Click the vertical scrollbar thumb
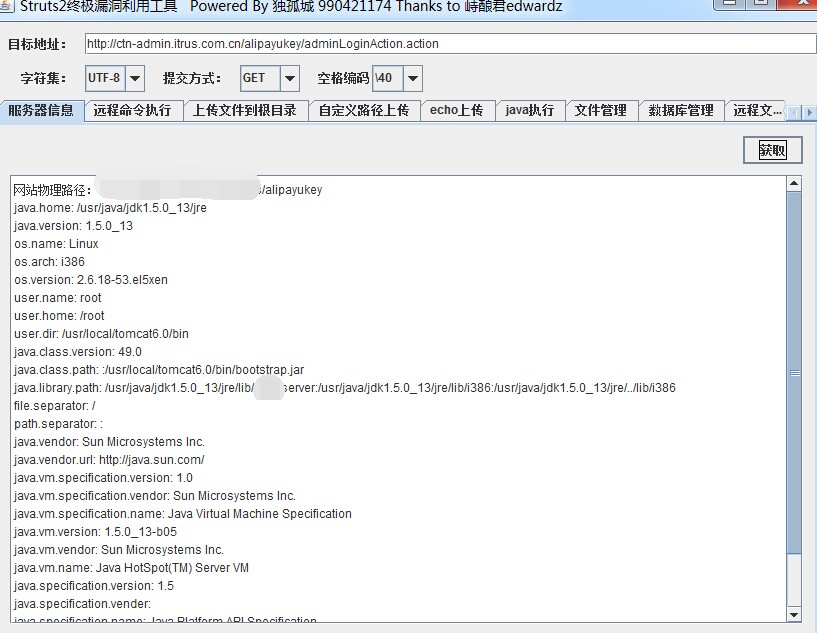This screenshot has width=817, height=633. [794, 373]
